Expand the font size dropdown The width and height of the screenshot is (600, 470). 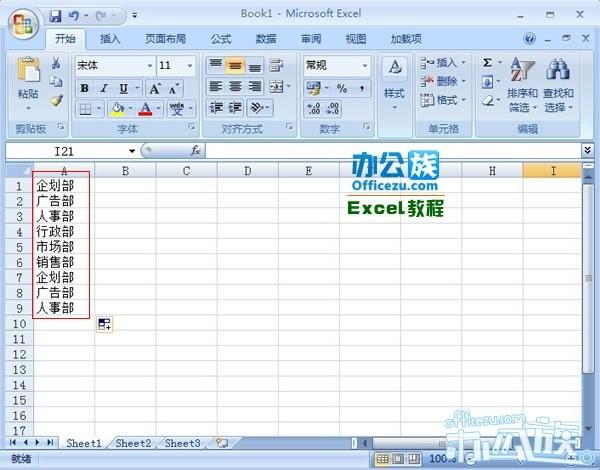[189, 66]
